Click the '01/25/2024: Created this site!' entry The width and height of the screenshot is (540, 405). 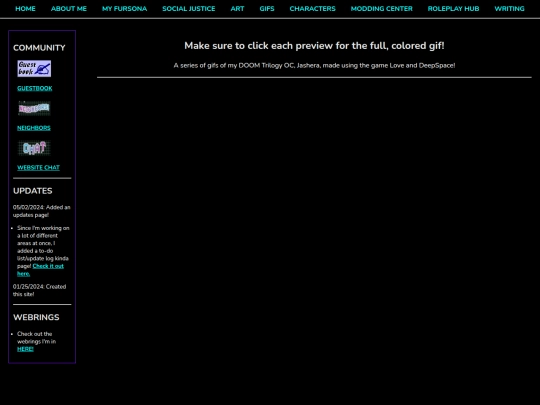coord(40,290)
